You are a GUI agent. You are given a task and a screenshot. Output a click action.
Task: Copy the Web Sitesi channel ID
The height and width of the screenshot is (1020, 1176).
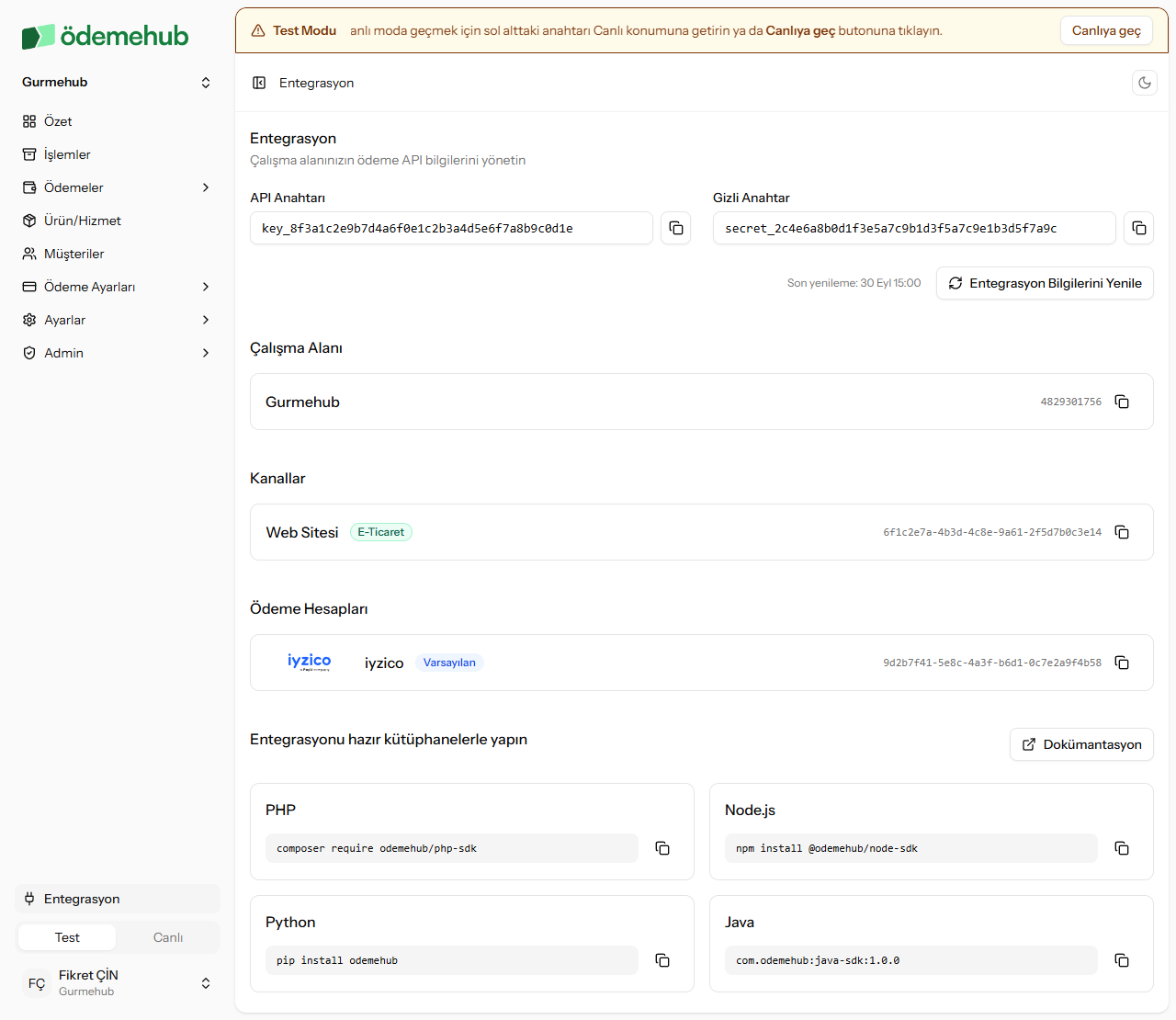point(1122,532)
